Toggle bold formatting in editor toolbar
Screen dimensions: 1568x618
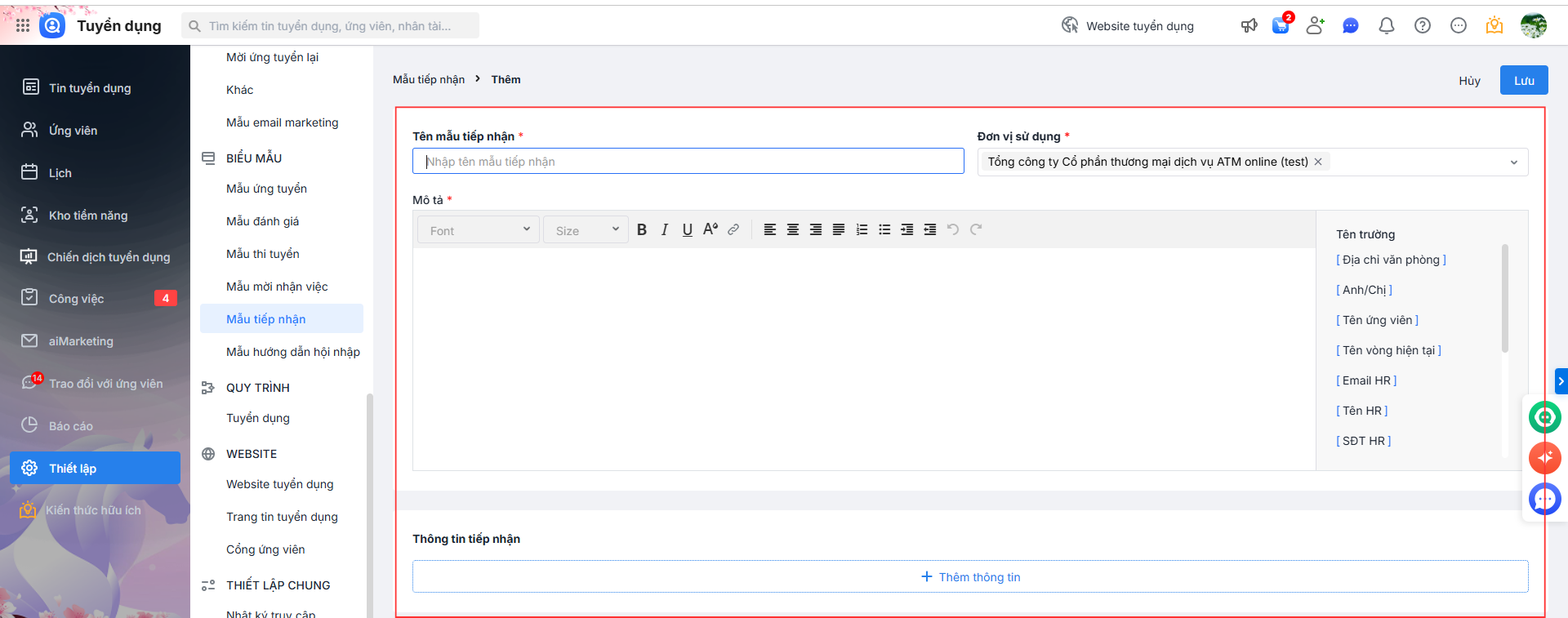(642, 230)
